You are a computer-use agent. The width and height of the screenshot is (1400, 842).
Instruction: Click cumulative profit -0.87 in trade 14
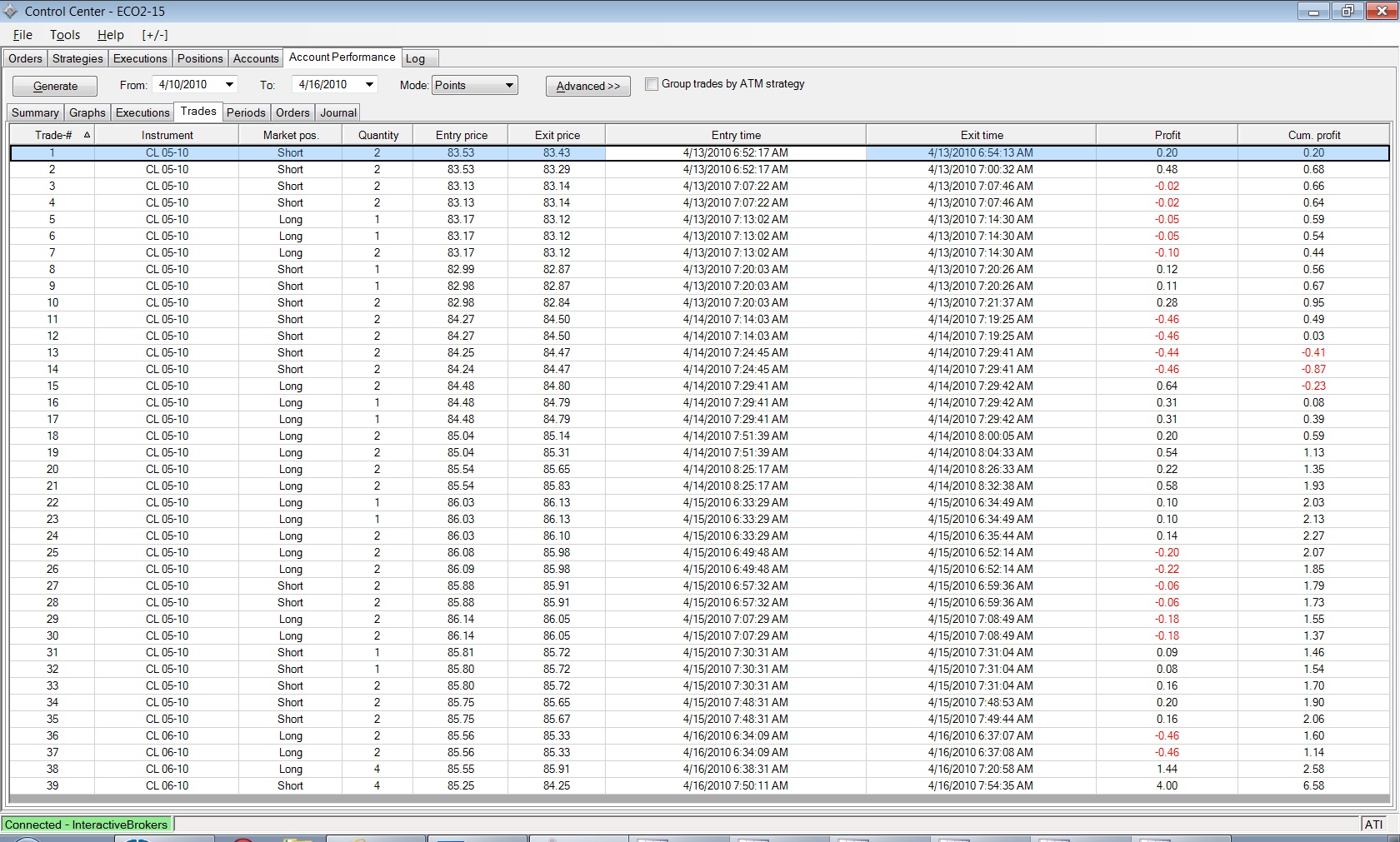point(1314,369)
